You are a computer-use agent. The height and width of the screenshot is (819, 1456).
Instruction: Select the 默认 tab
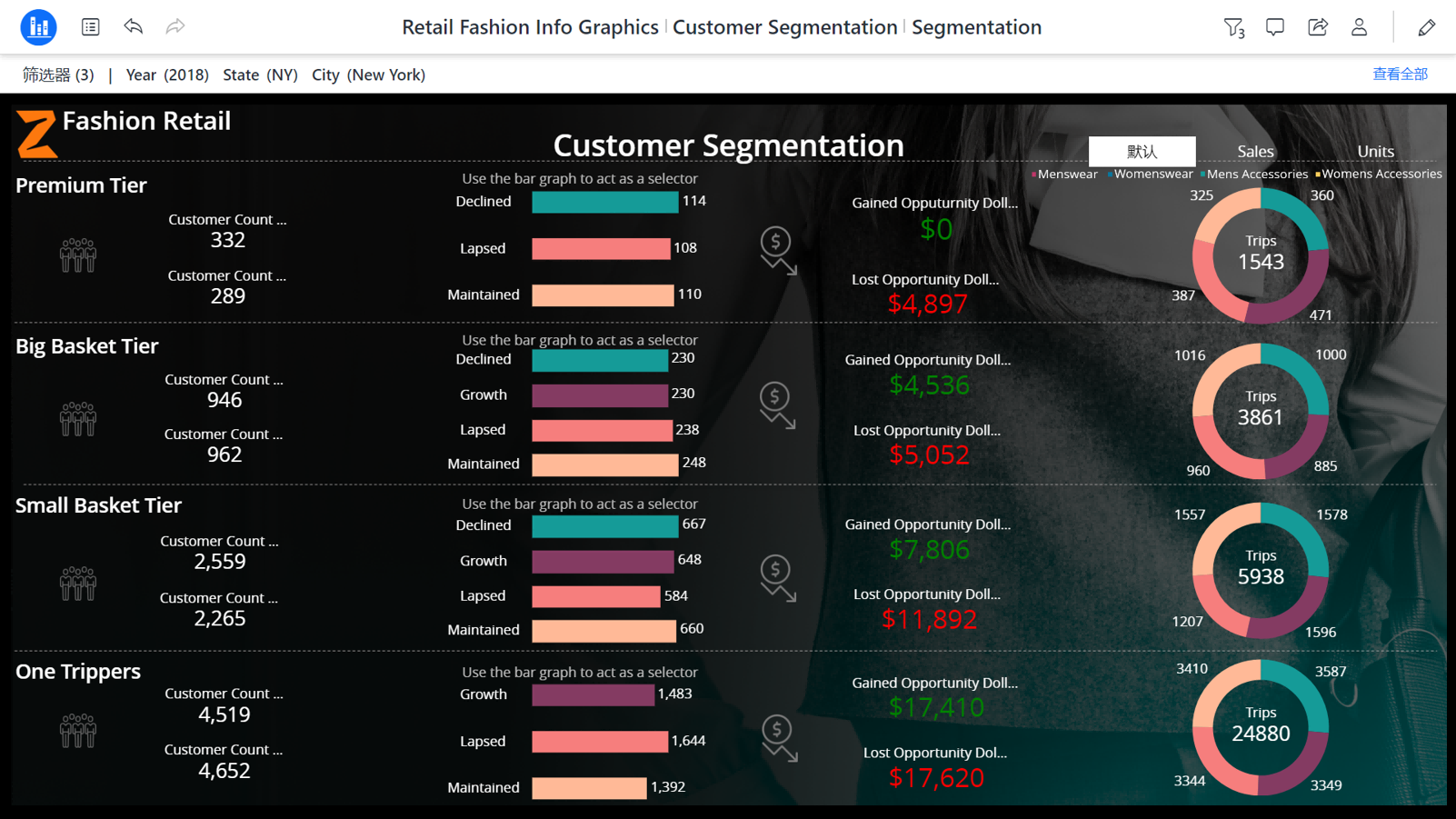tap(1142, 151)
